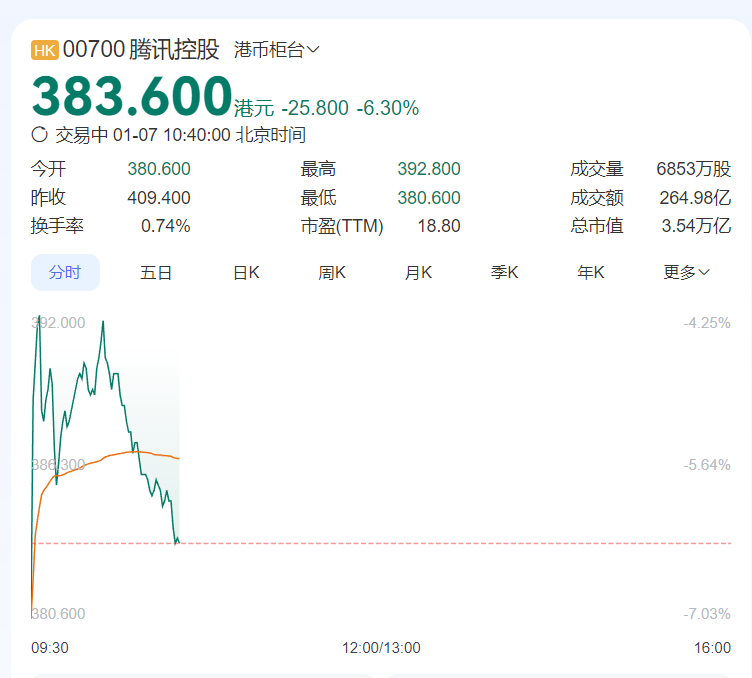
Task: Click the trading status refresh circle icon
Action: click(x=39, y=135)
